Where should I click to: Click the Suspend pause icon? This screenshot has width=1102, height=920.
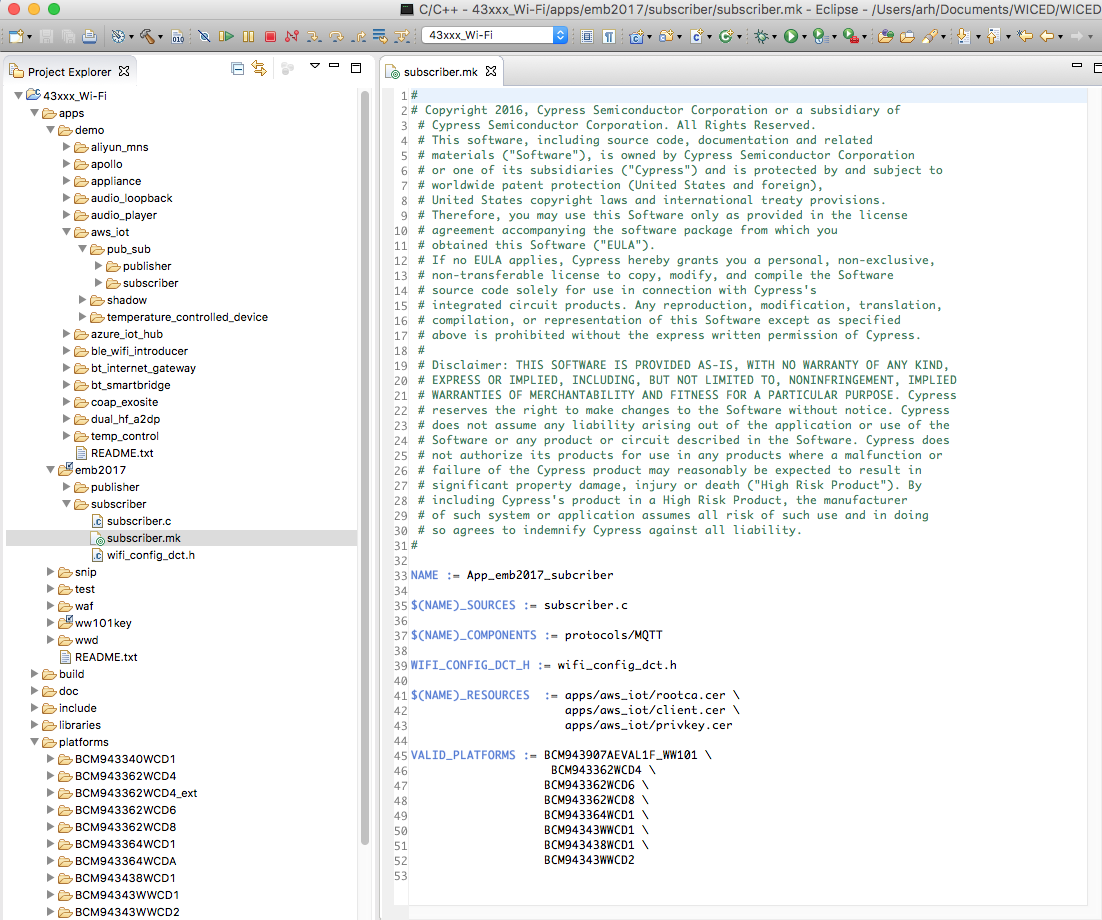coord(249,36)
